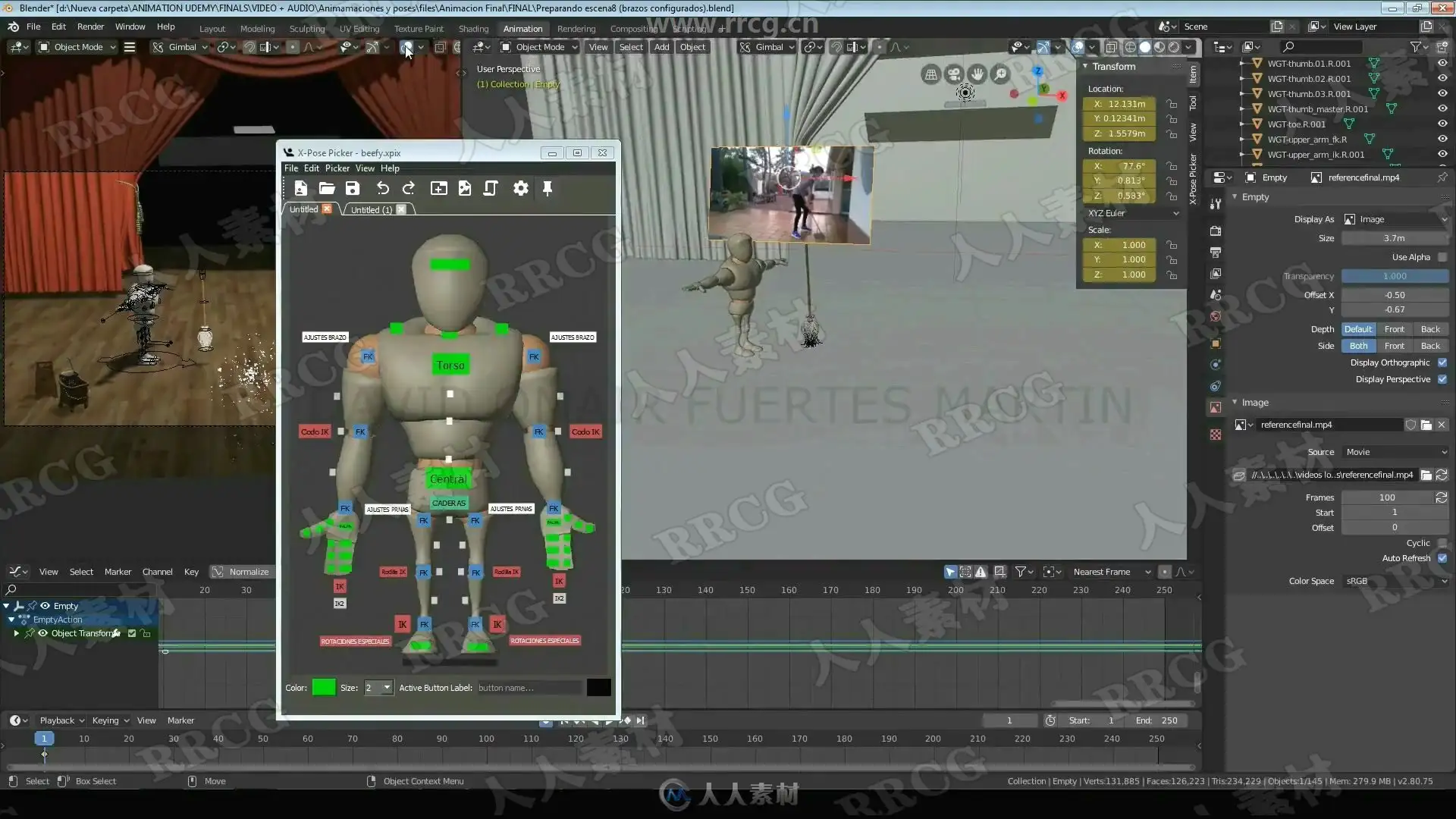Viewport: 1456px width, 819px height.
Task: Hide WGT-thumb.01.R.001 with eye icon
Action: pyautogui.click(x=1442, y=64)
